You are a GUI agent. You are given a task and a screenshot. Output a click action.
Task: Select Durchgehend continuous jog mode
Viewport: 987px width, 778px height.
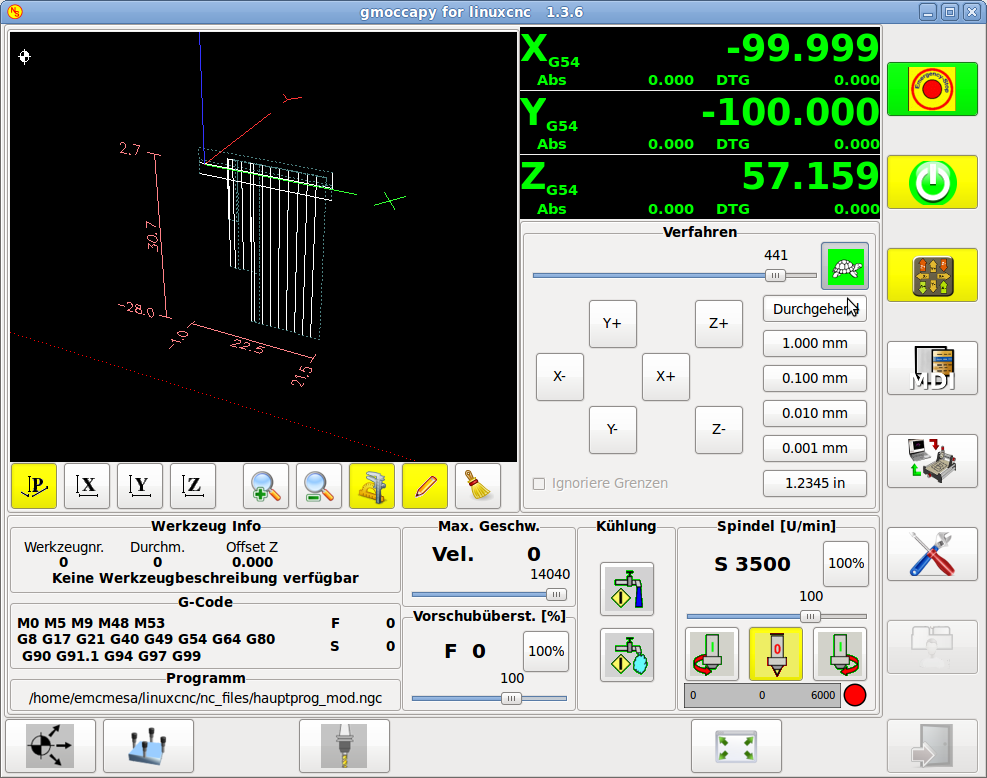(815, 309)
